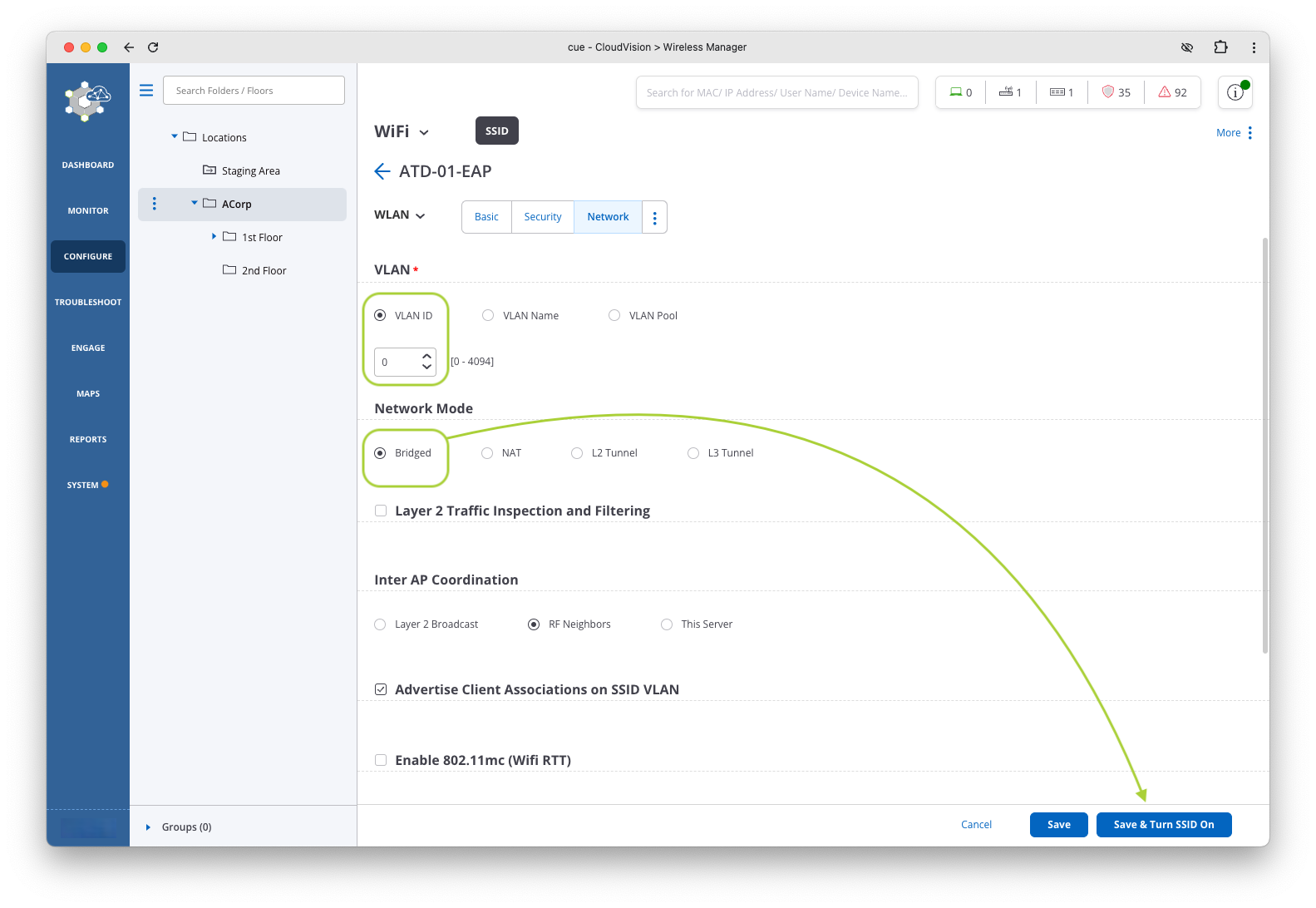Click the shield icon showing 35
The image size is (1316, 908).
1107,92
